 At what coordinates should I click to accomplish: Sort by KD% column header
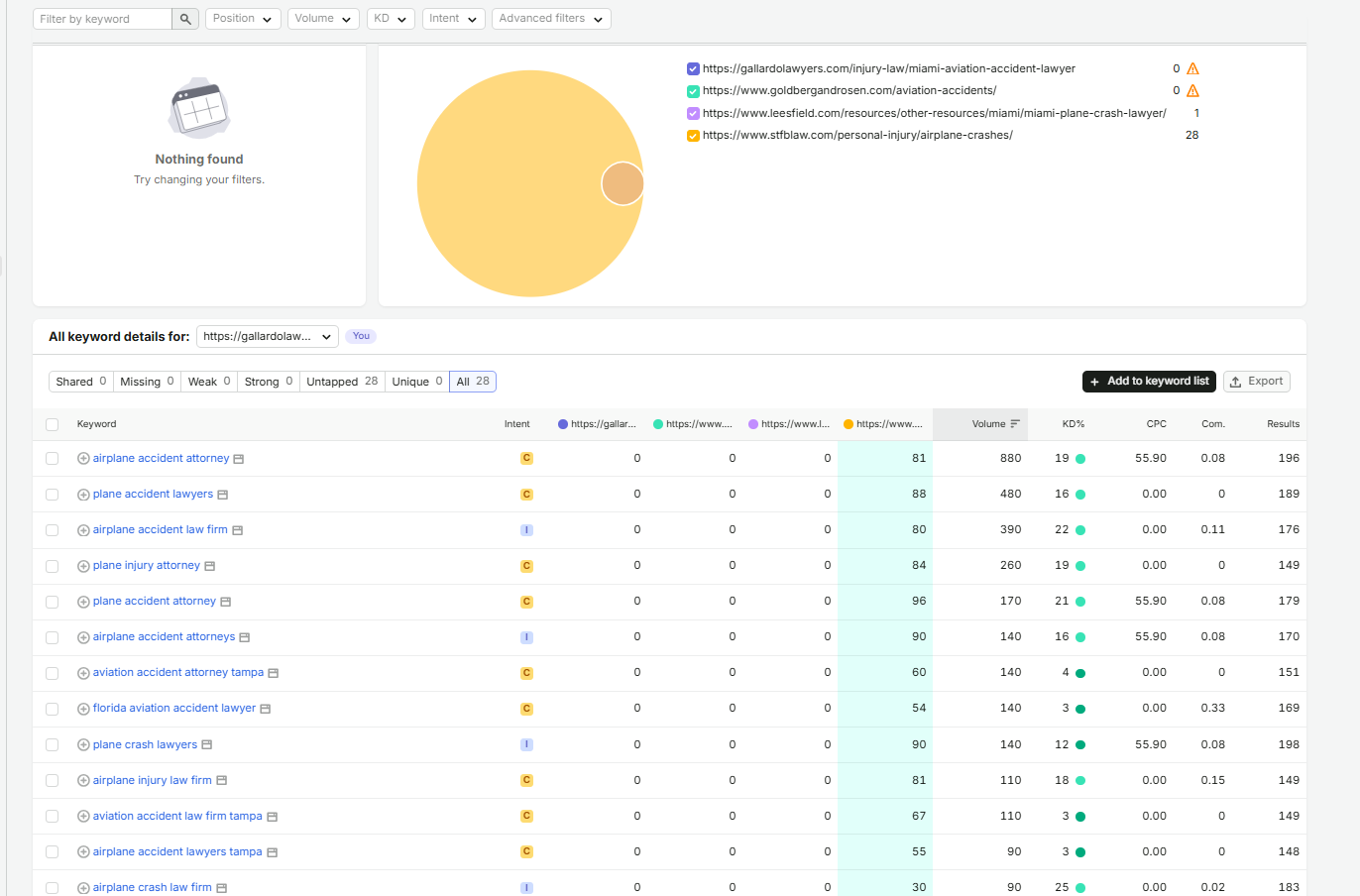click(1073, 424)
